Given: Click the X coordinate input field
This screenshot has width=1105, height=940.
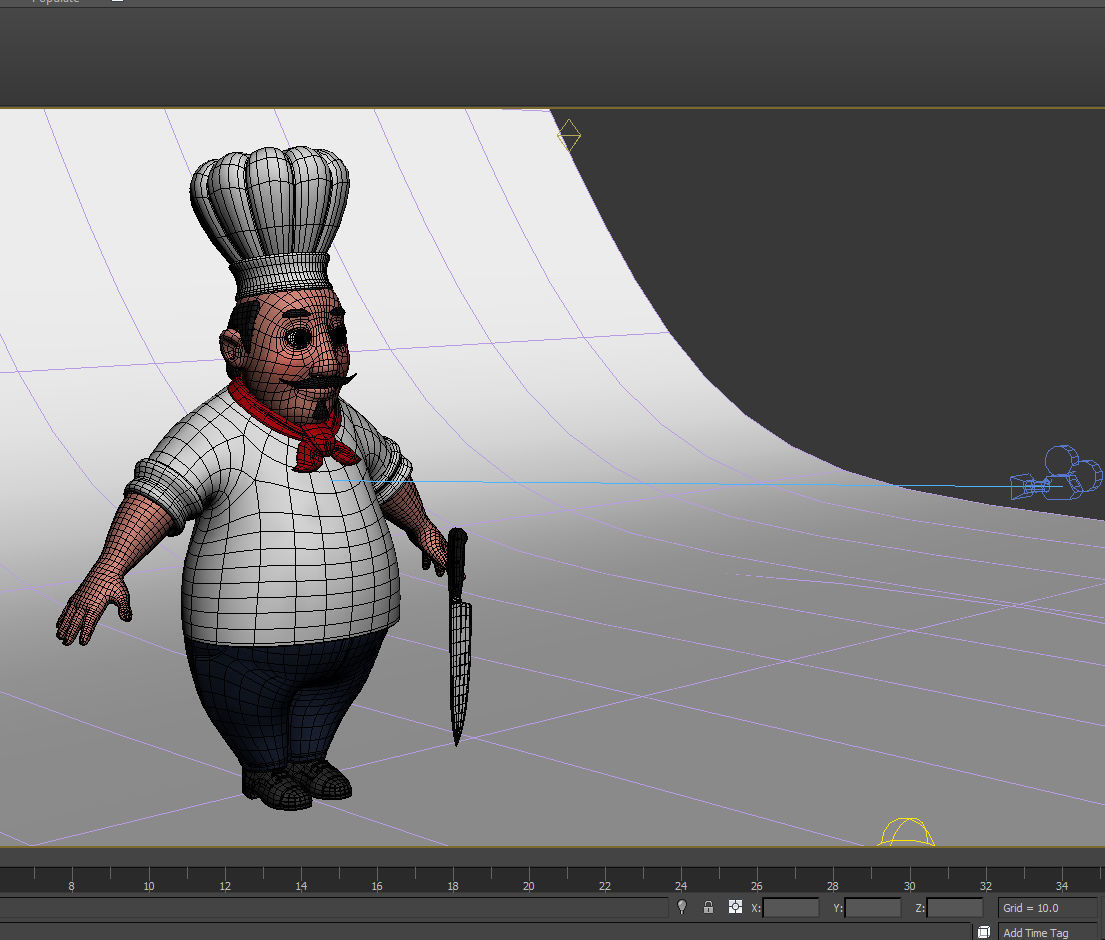Looking at the screenshot, I should (791, 908).
